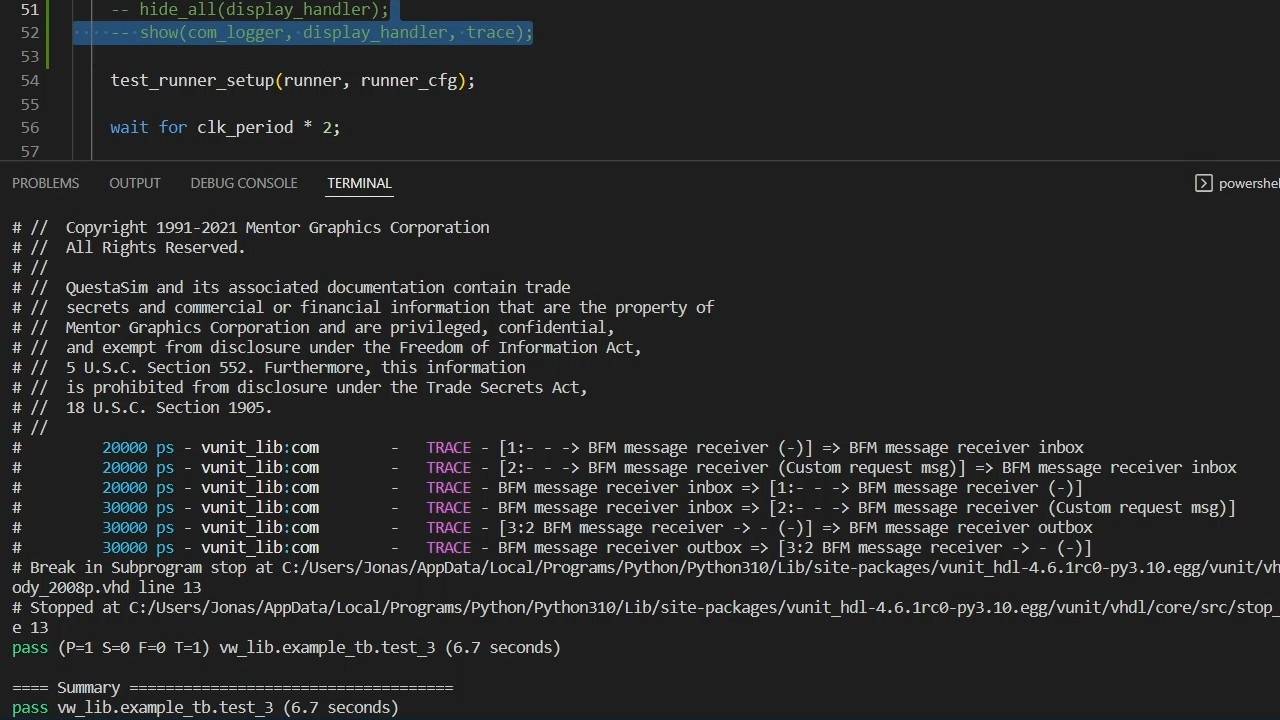Image resolution: width=1280 pixels, height=720 pixels.
Task: Select the powershell terminal label
Action: (x=1249, y=183)
